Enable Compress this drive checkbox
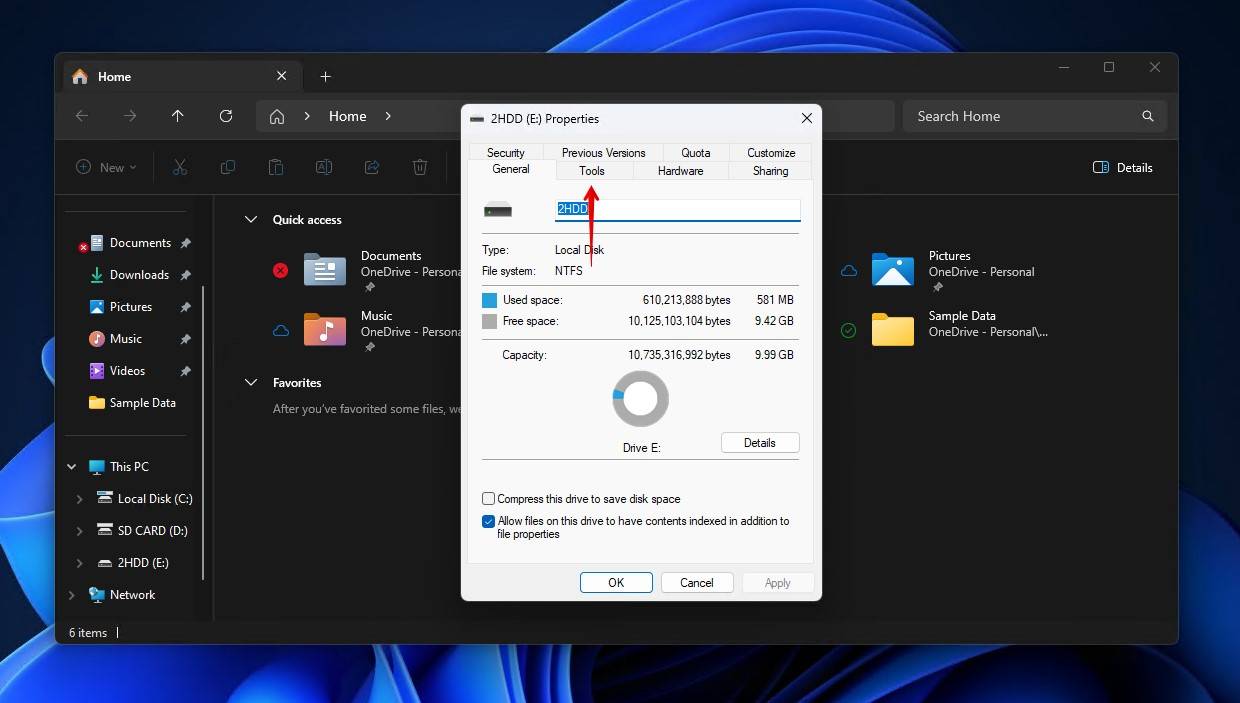 (x=489, y=499)
